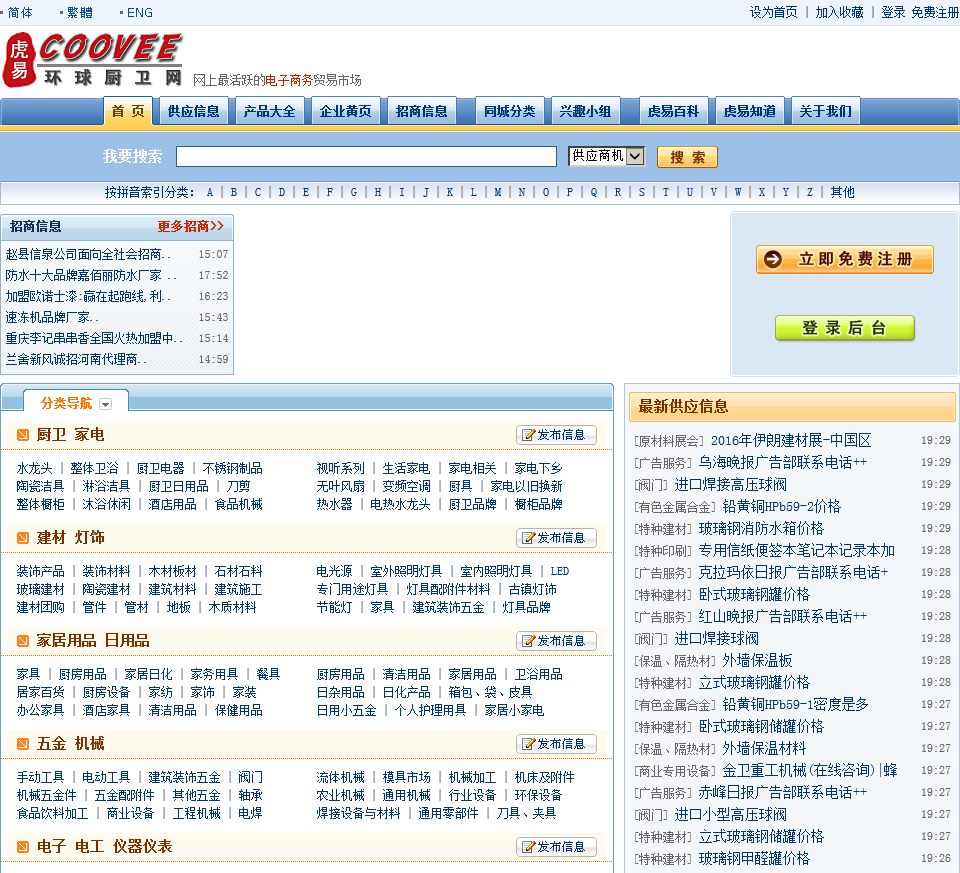Open the 供应信息 tab
This screenshot has height=873, width=960.
point(193,111)
